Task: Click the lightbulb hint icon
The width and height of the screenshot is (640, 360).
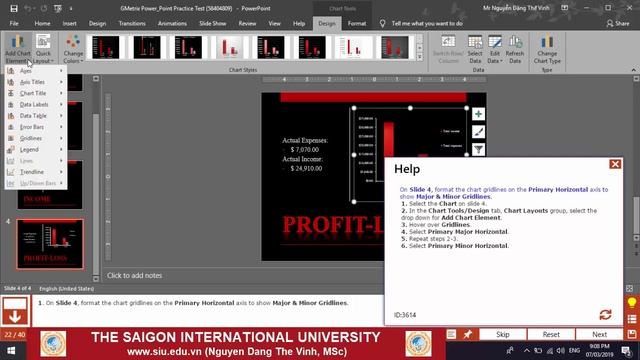Action: click(x=632, y=303)
